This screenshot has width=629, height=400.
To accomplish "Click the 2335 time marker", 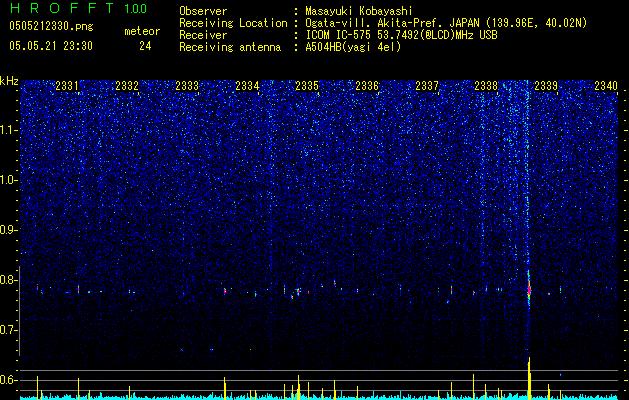I will [307, 85].
